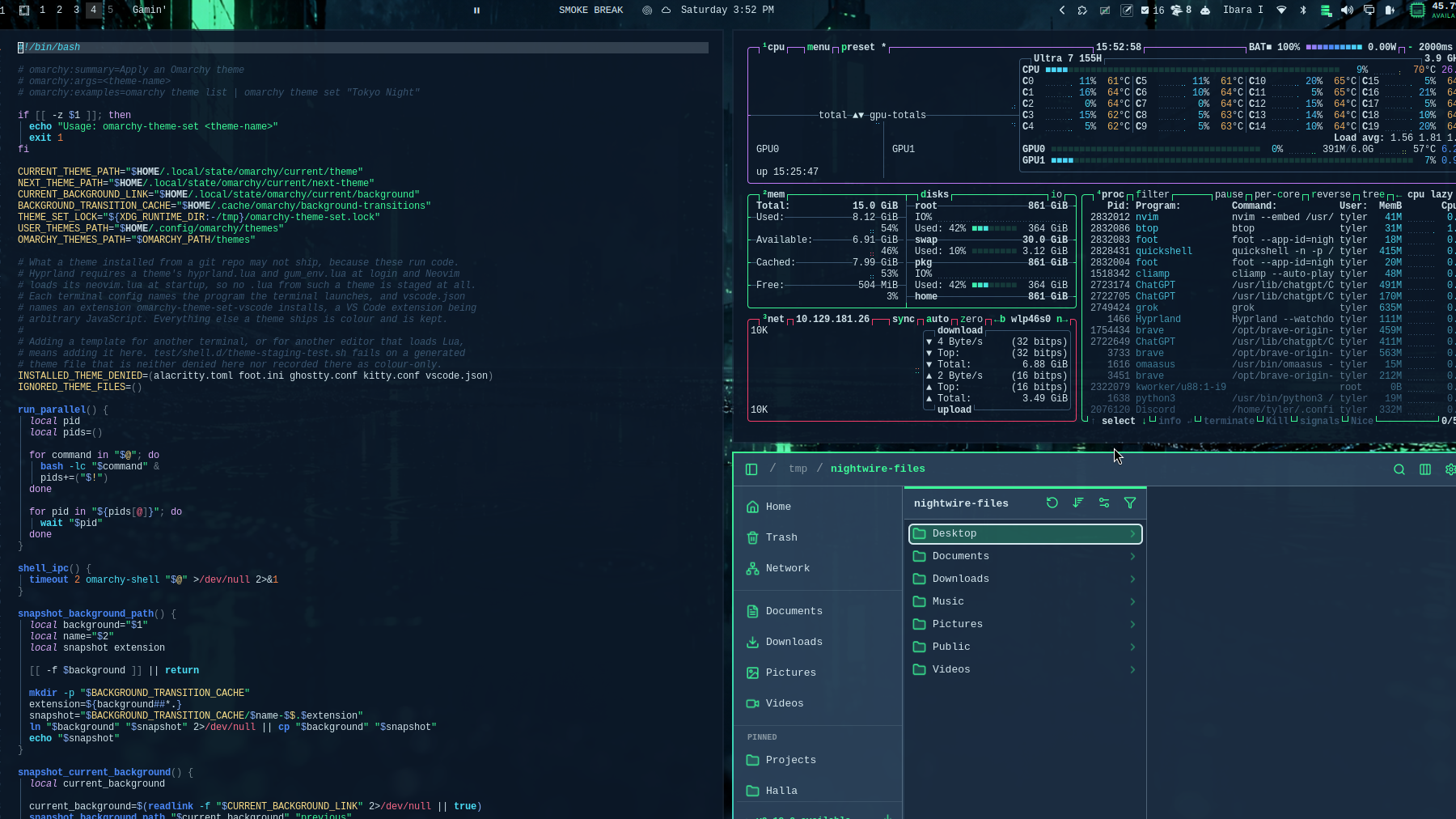Toggle reverse sorting in btop proc box

pos(1331,194)
